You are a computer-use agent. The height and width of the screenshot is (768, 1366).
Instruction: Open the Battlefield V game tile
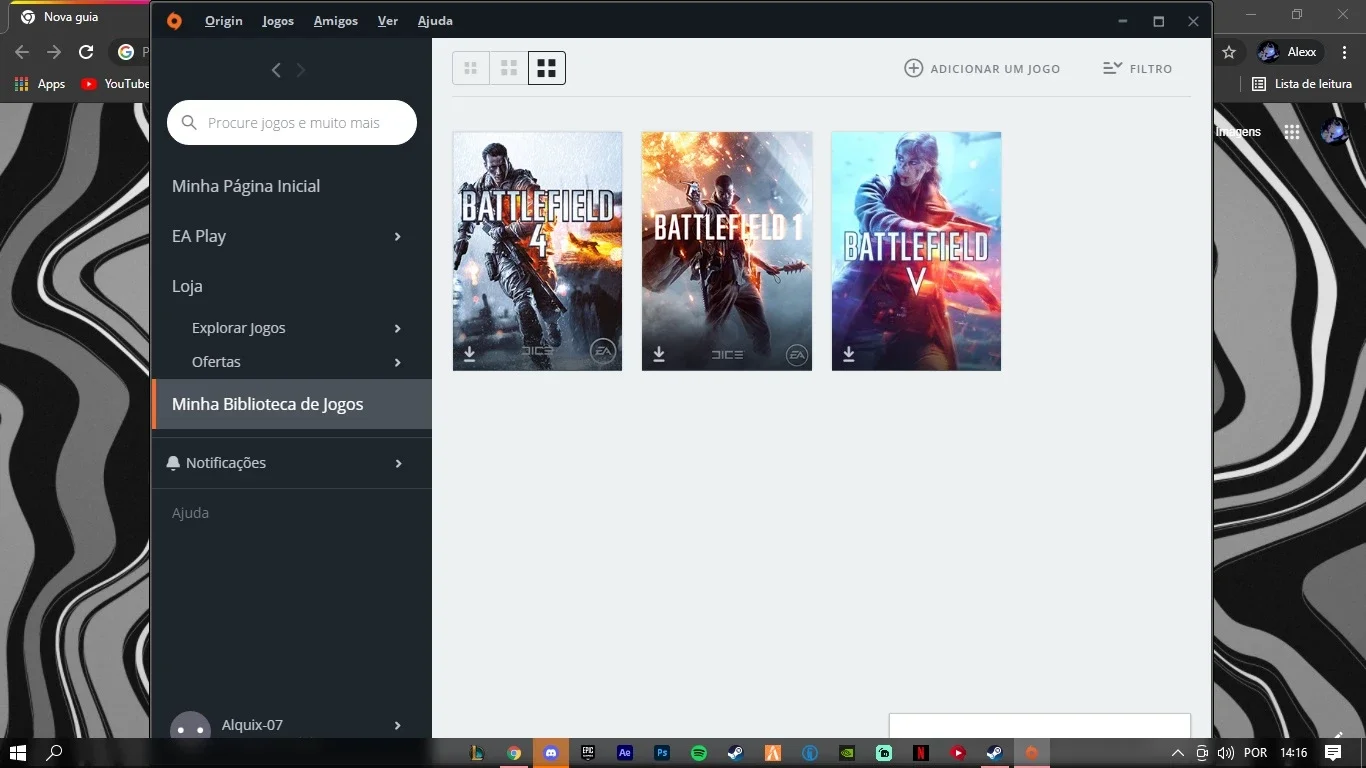click(916, 251)
